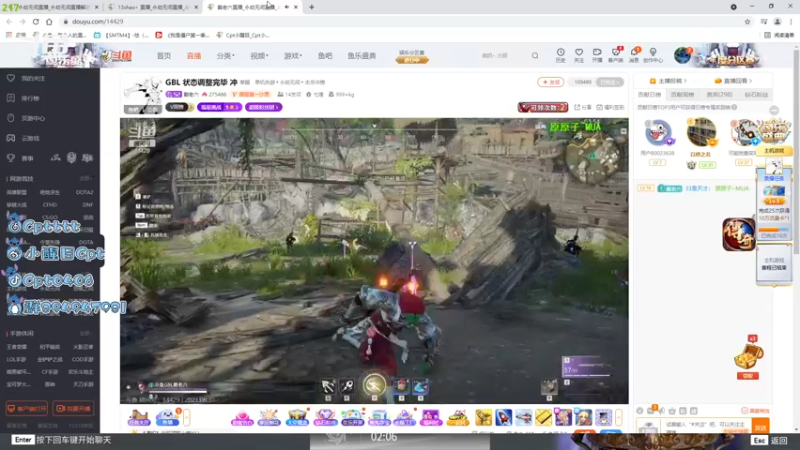Open the 鱼吧 navigation item
Image resolution: width=800 pixels, height=450 pixels.
pyautogui.click(x=325, y=56)
